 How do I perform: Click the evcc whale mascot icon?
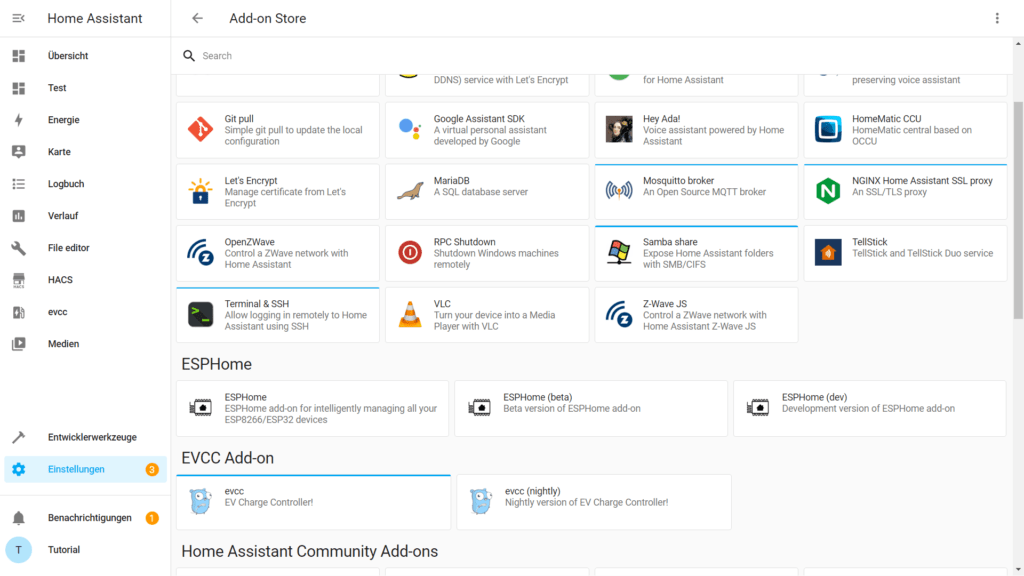pyautogui.click(x=201, y=502)
